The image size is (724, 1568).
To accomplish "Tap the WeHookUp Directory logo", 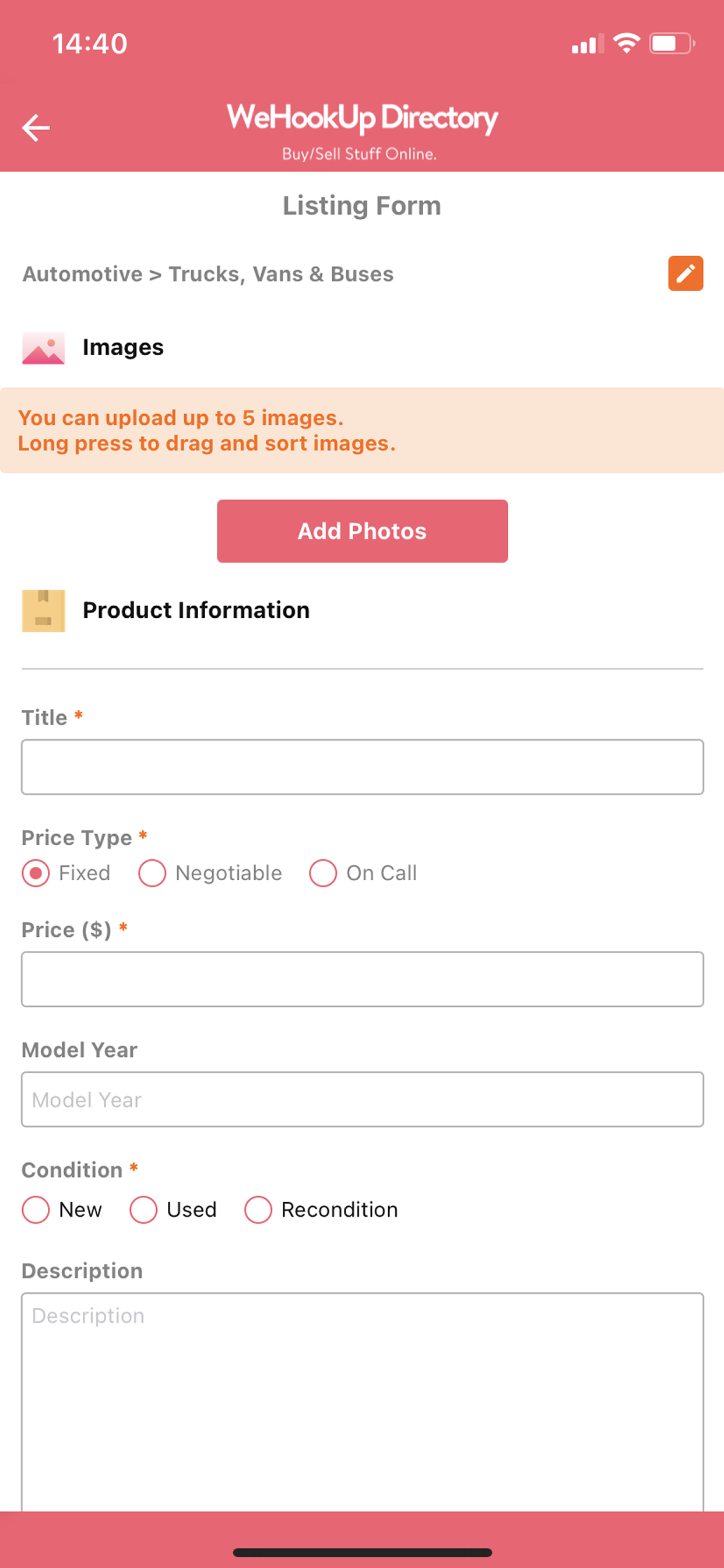I will click(362, 131).
